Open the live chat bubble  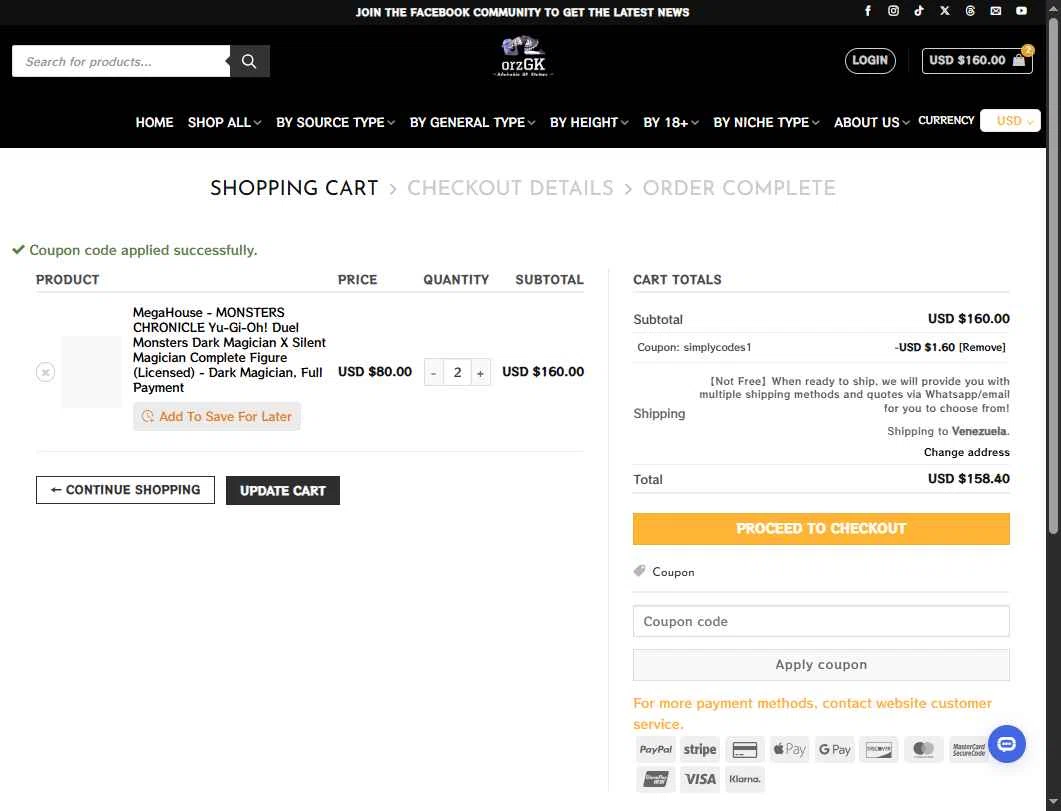coord(1006,744)
